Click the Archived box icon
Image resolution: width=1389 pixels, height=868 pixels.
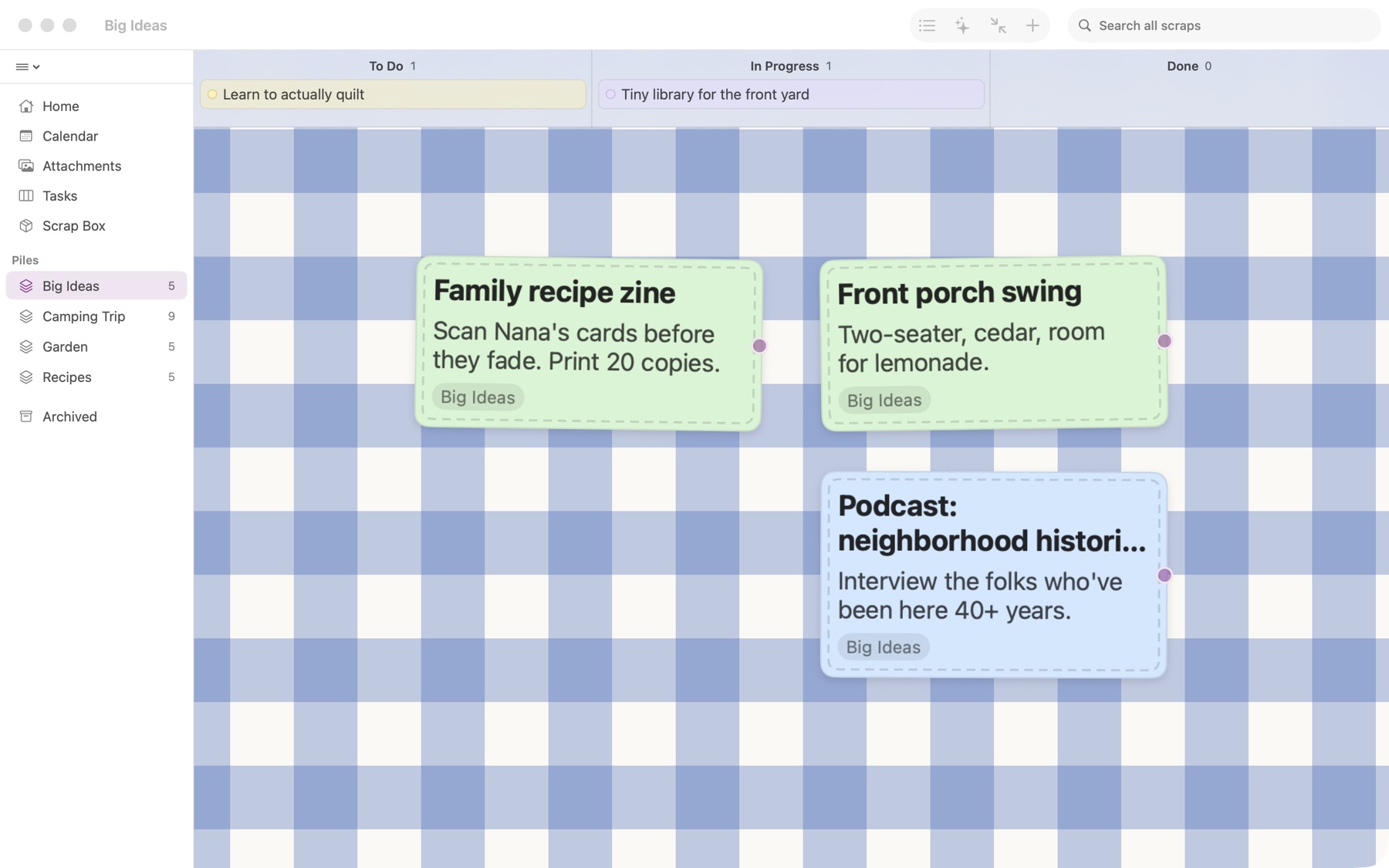(26, 417)
